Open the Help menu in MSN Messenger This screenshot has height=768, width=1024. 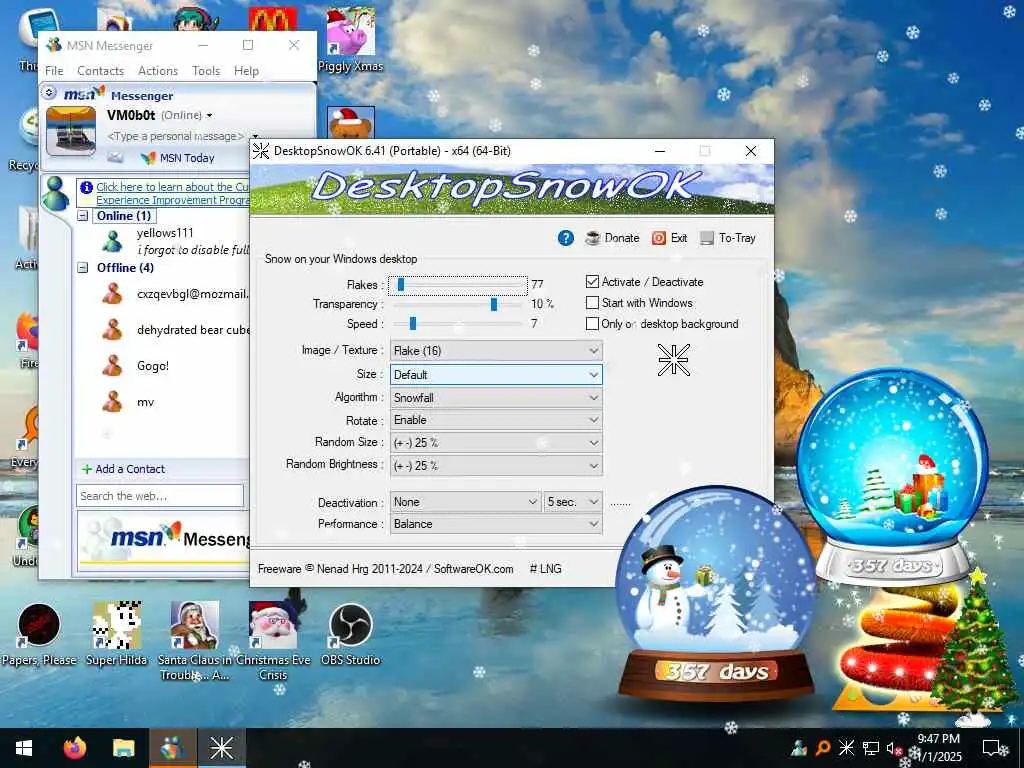coord(246,71)
